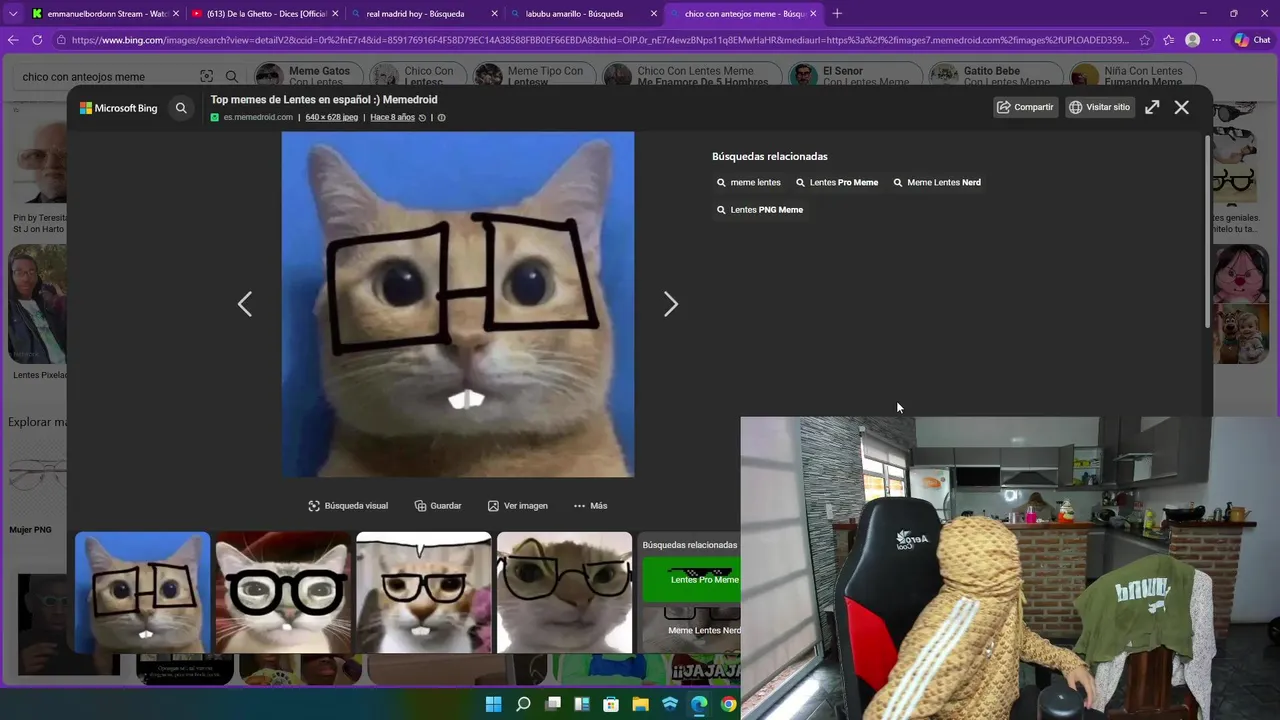Search related term Meme Lentes Nerd chip

pos(937,183)
